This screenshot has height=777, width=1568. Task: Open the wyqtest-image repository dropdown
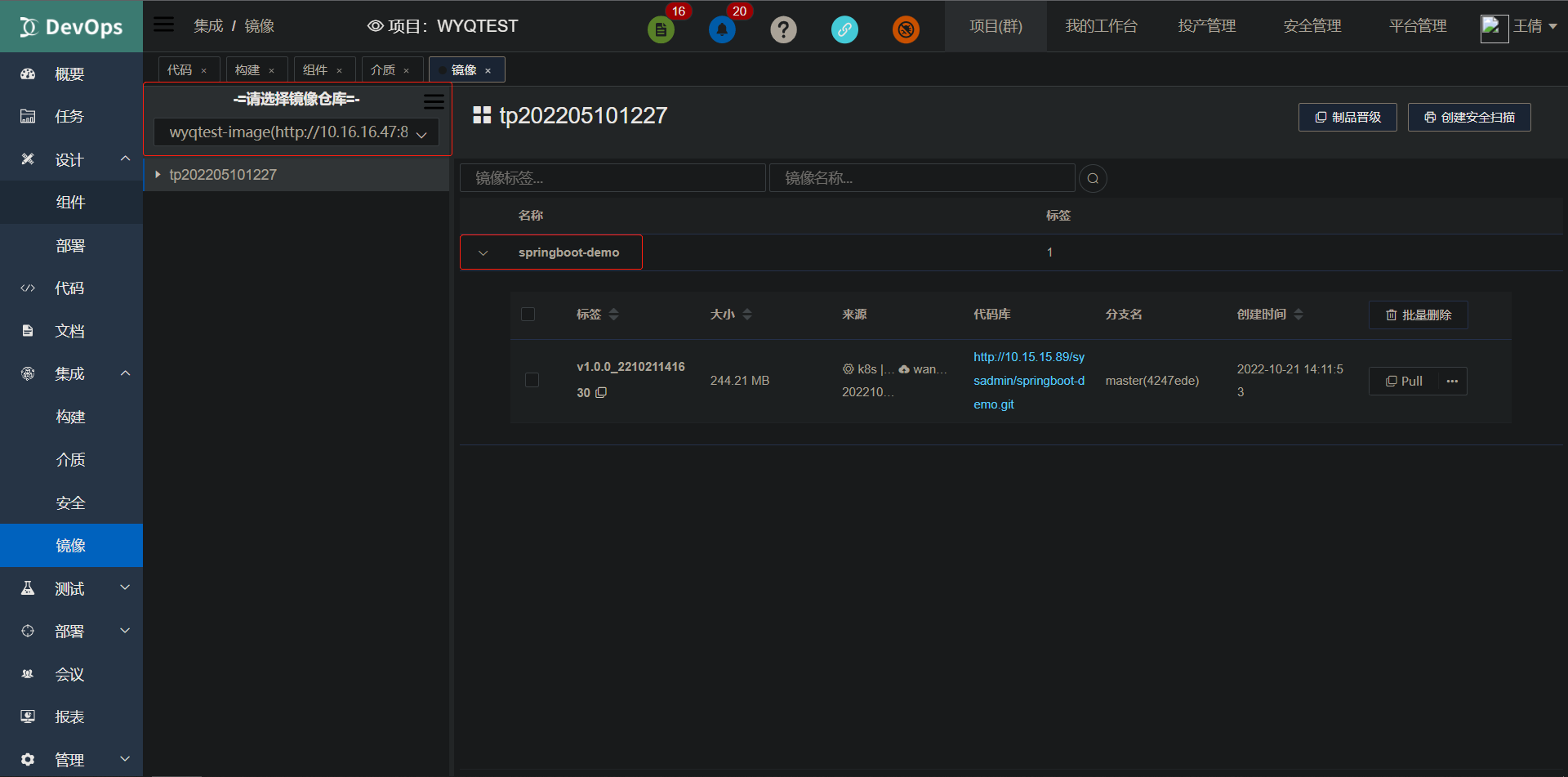point(296,132)
